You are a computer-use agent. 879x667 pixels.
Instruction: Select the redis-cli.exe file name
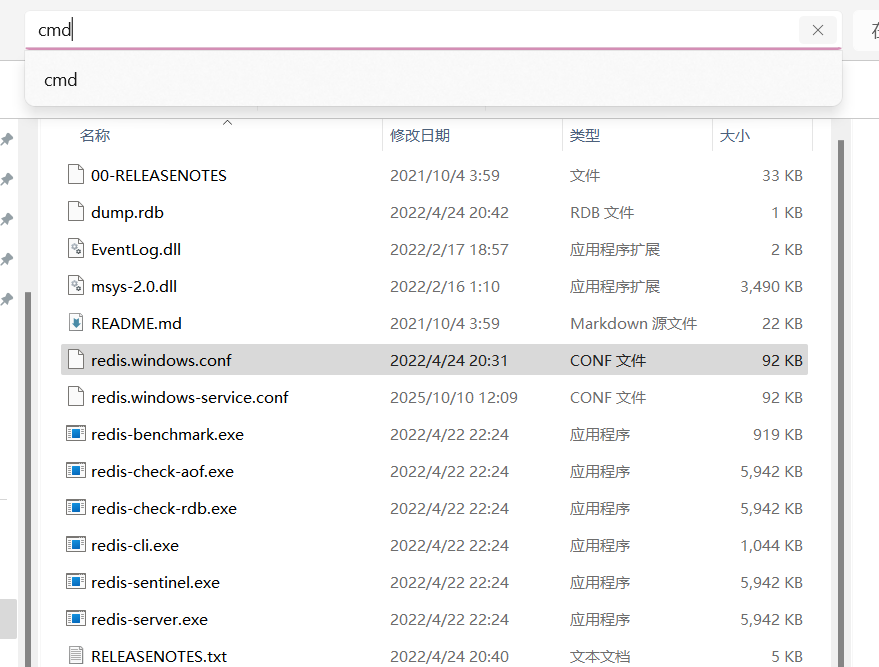point(135,545)
